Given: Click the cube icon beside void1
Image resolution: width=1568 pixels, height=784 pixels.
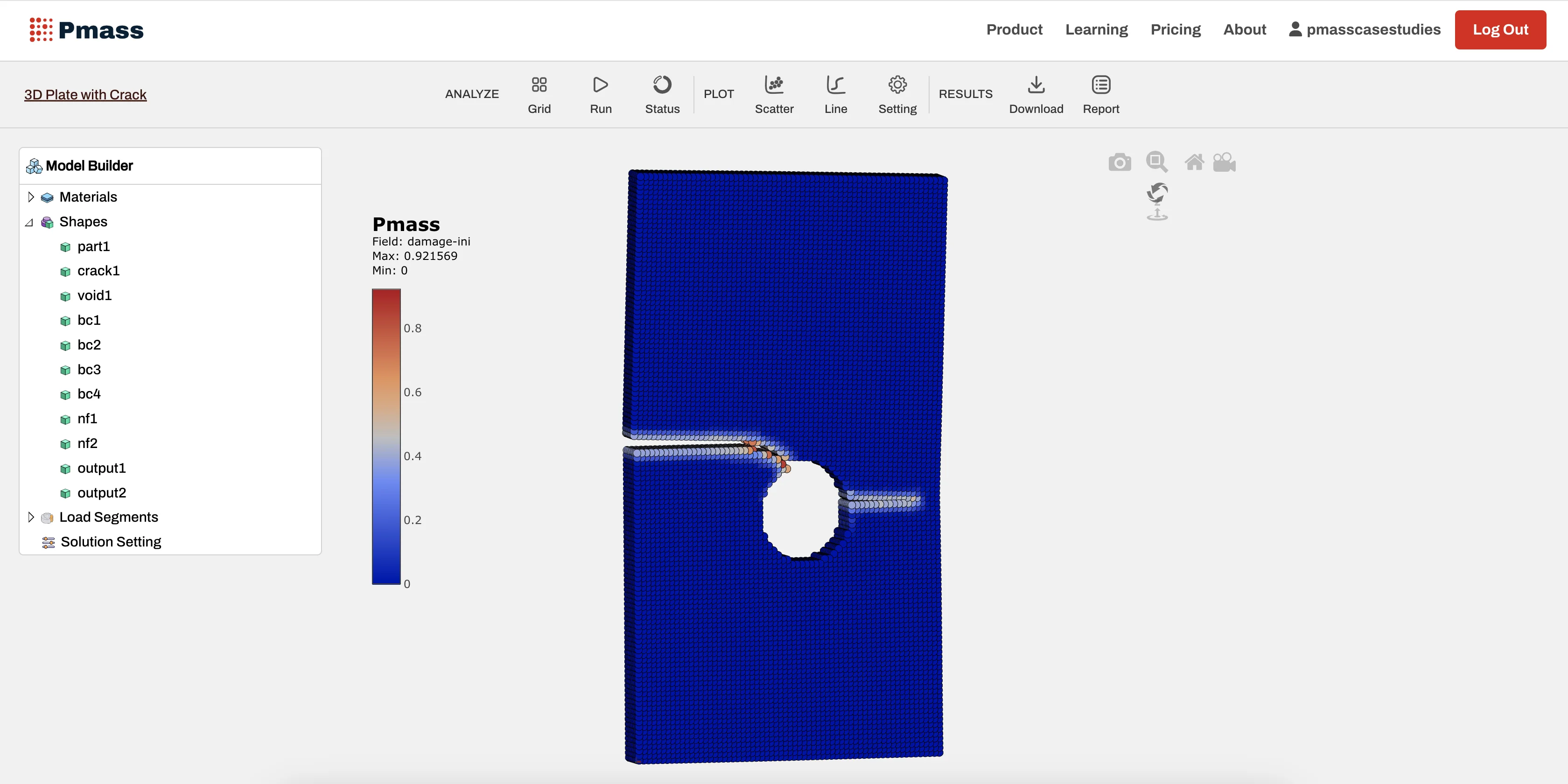Looking at the screenshot, I should point(65,296).
